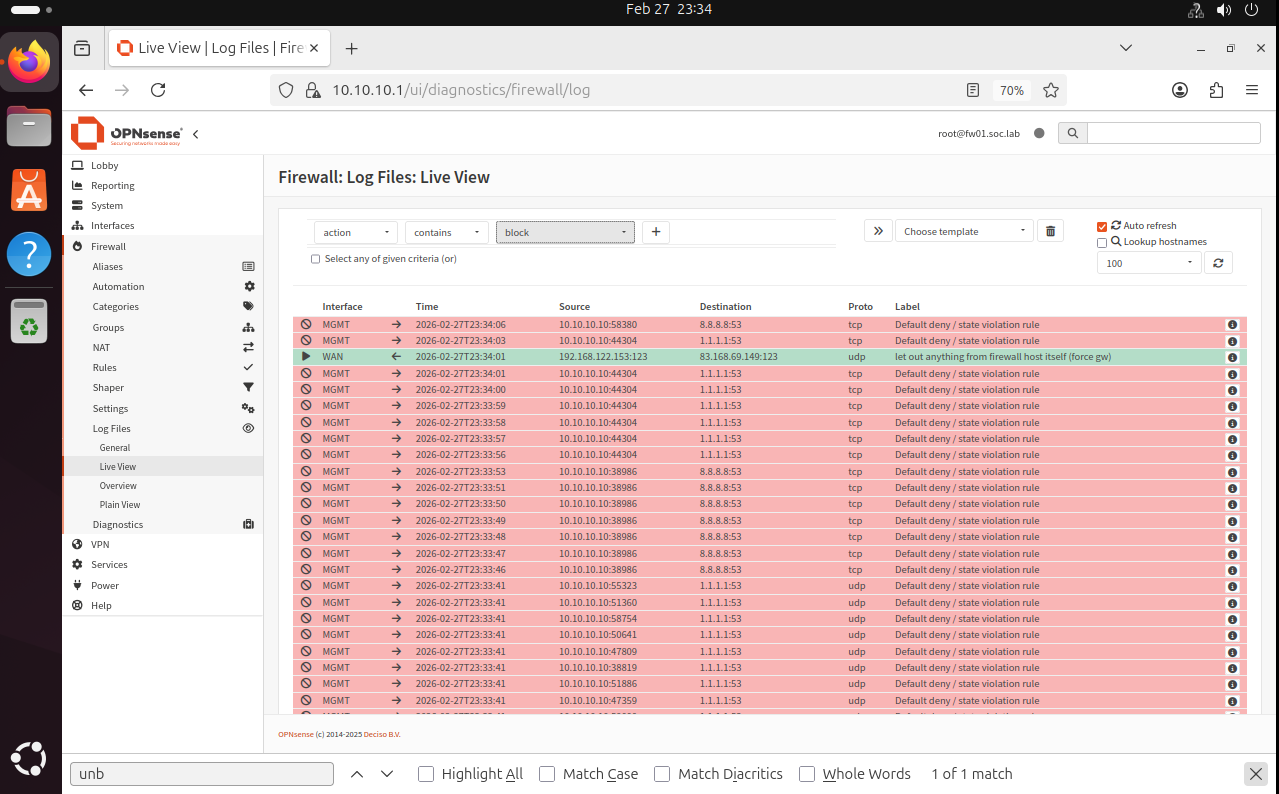Viewport: 1279px width, 794px height.
Task: Open the Firefox extensions icon
Action: tap(1216, 90)
